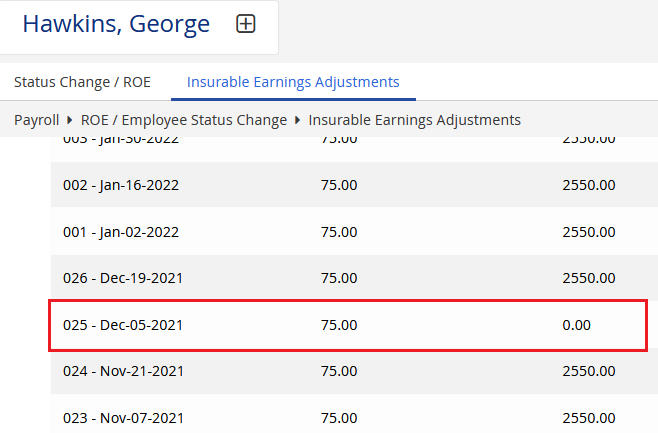Open ROE / Employee Status Change breadcrumb link
The image size is (658, 433).
click(183, 120)
